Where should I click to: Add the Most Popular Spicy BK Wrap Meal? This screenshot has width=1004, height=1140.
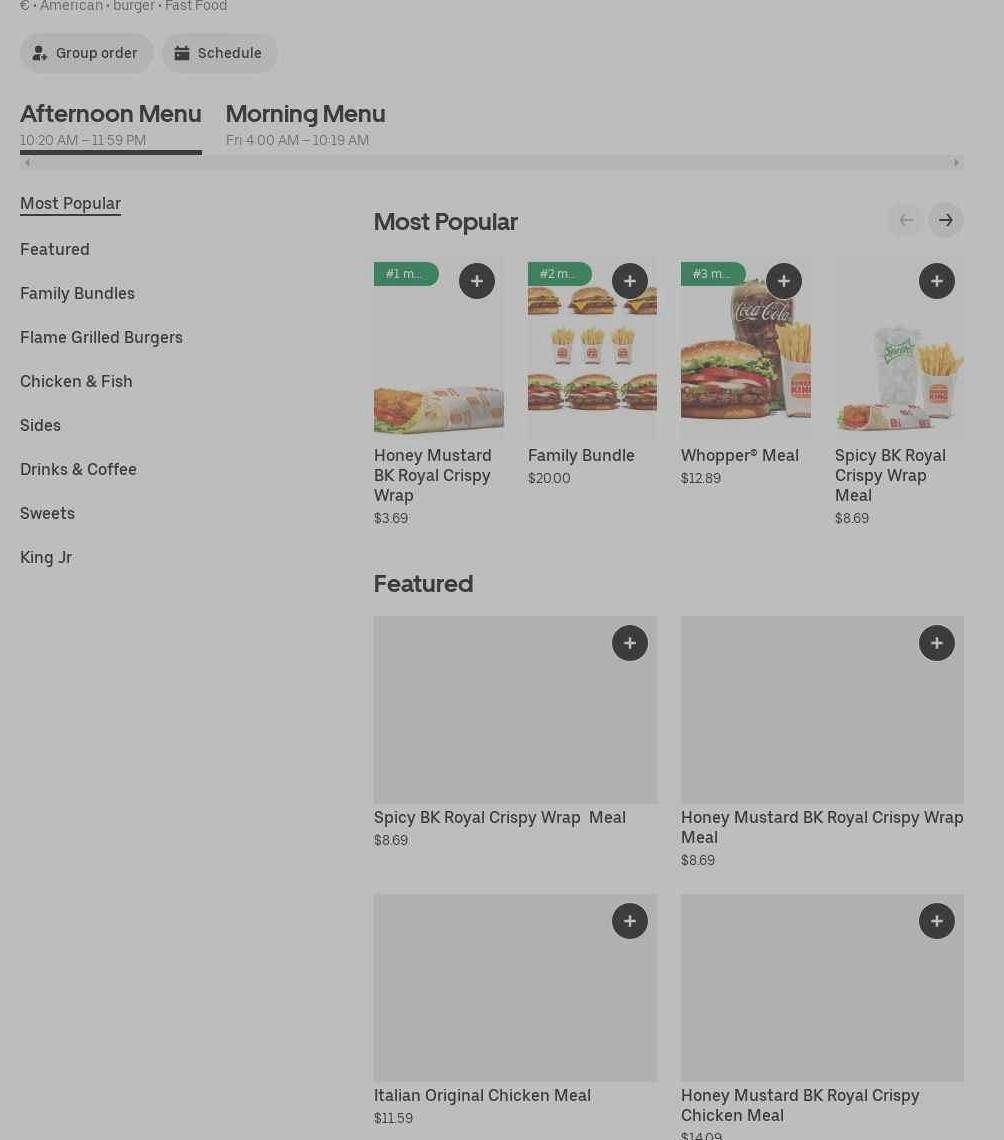[x=937, y=282]
